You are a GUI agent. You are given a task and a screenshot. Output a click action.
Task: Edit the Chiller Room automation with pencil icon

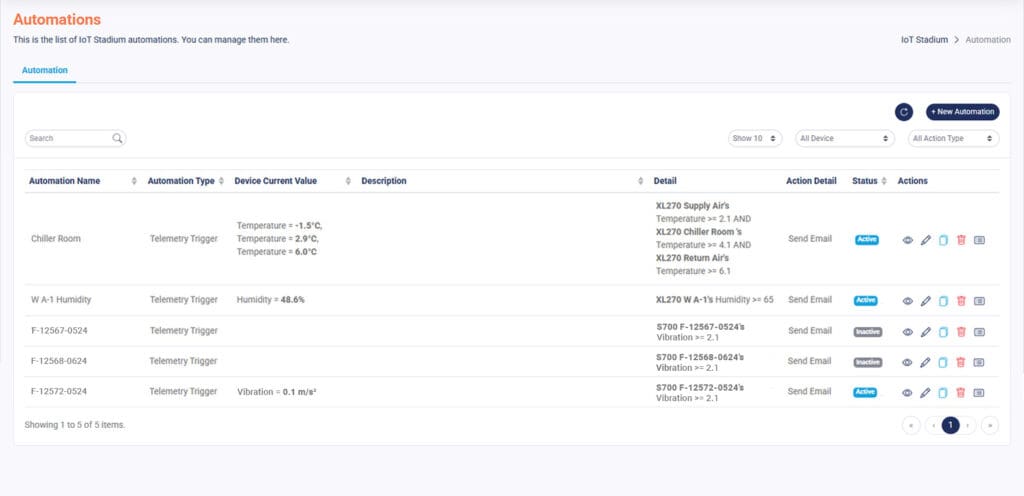925,240
